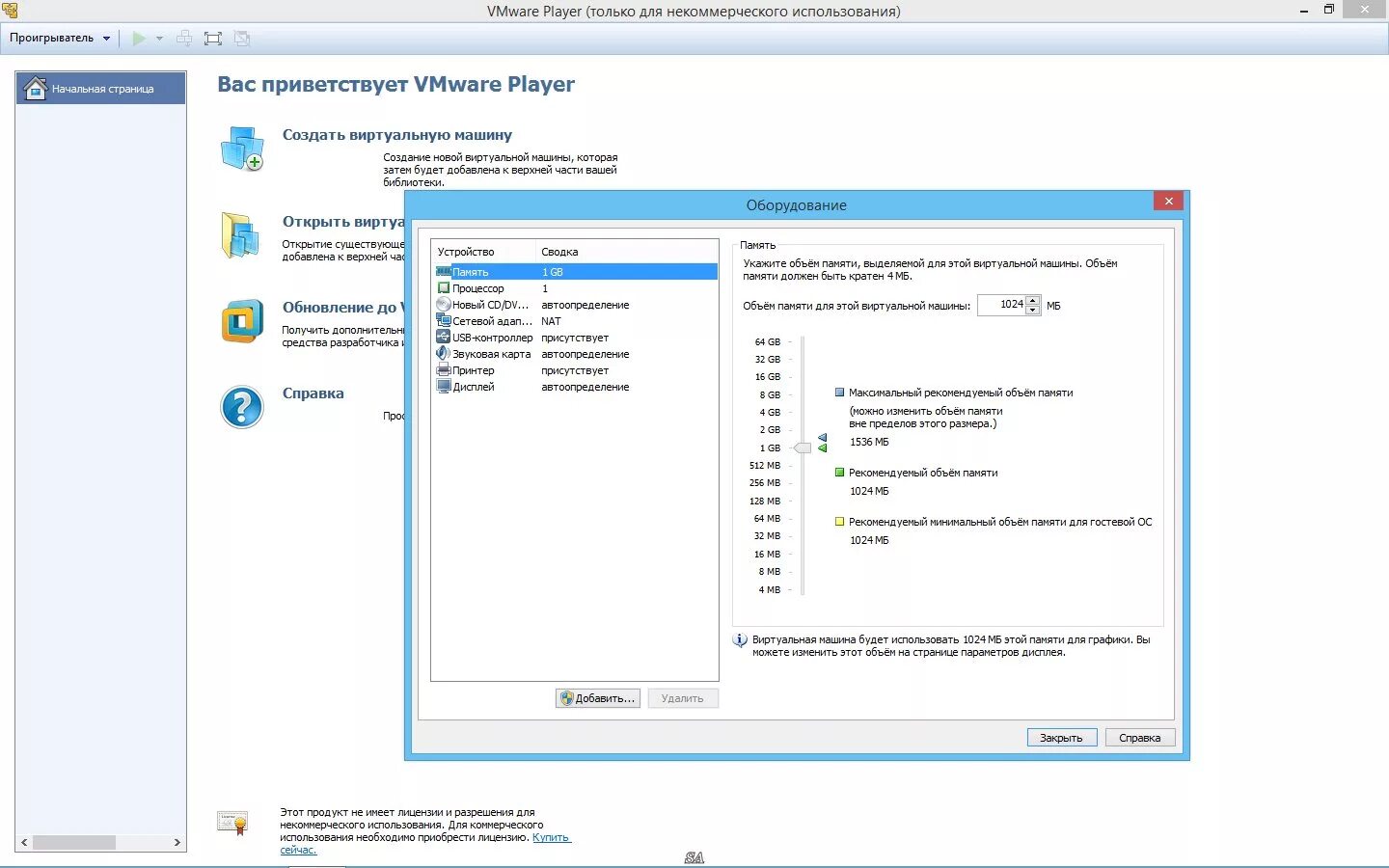Viewport: 1389px width, 868px height.
Task: Click the memory size input field showing 1024
Action: click(x=1001, y=305)
